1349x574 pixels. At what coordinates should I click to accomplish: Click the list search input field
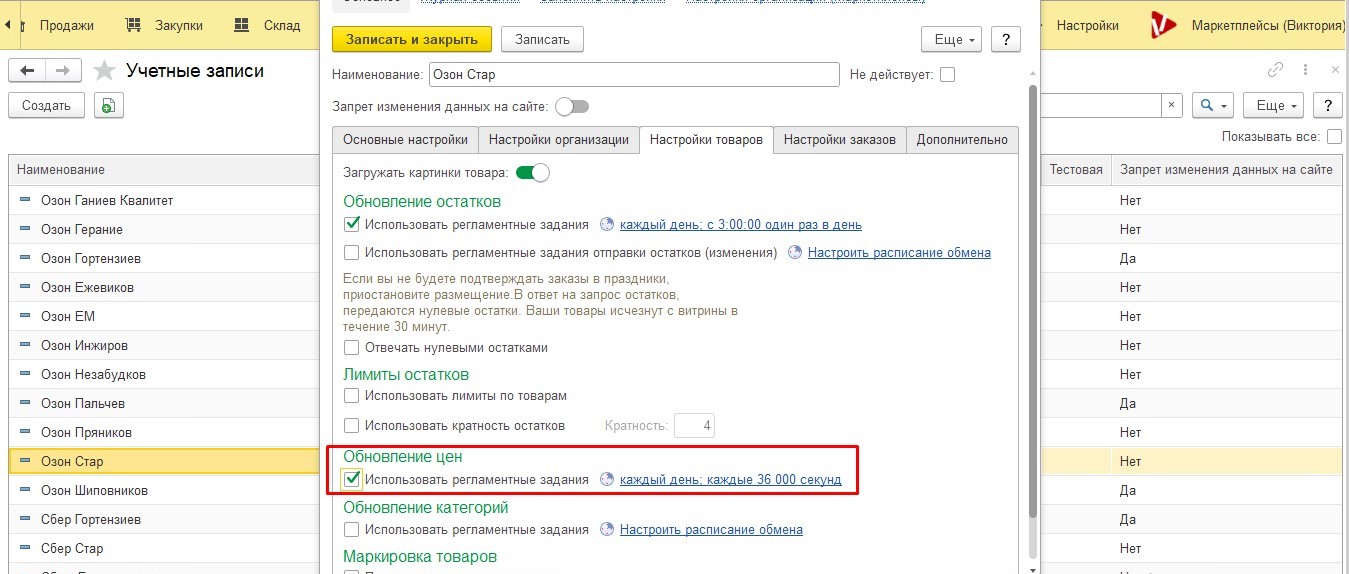[x=1100, y=105]
